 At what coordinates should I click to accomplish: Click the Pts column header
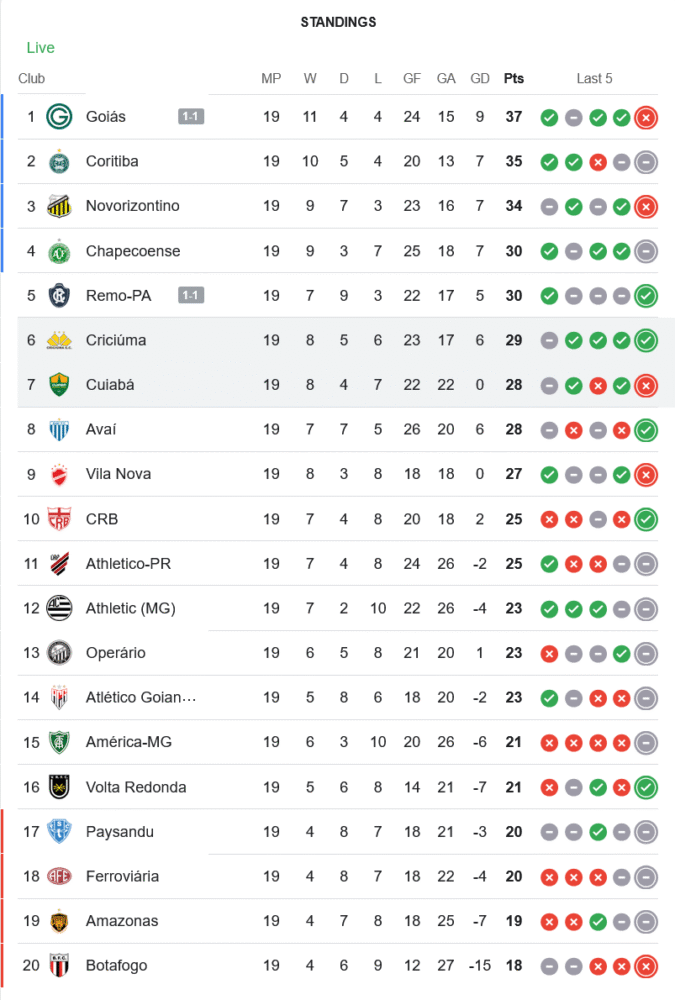tap(514, 79)
